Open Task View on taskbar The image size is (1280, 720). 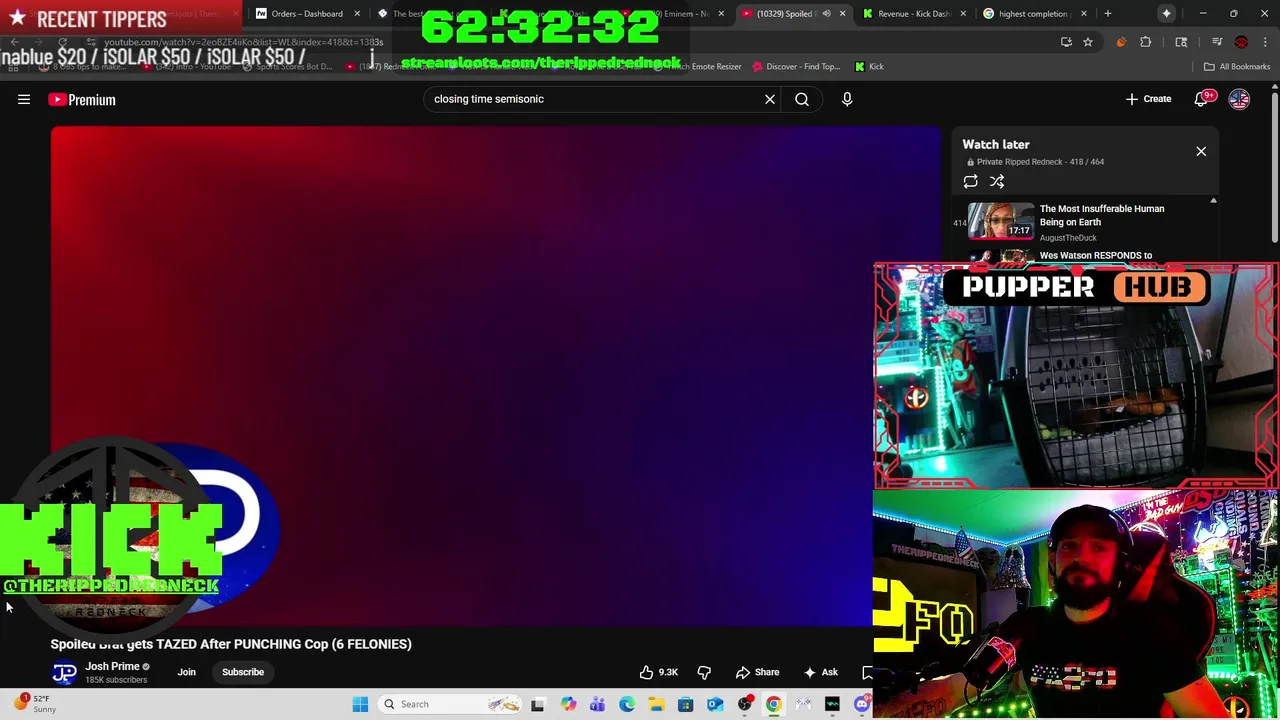point(537,704)
